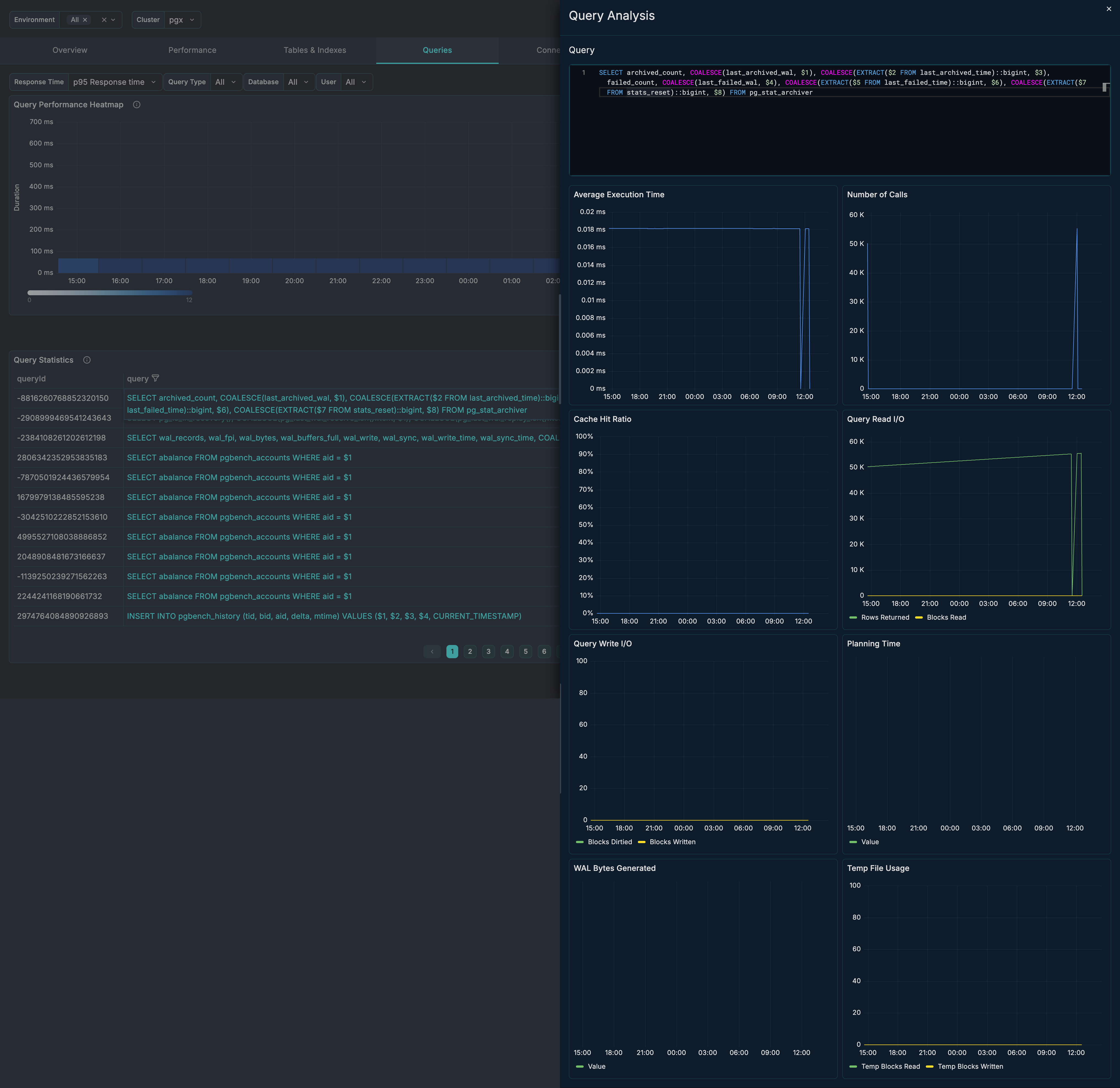Click the Query Performance Heatmap info icon
Image resolution: width=1120 pixels, height=1088 pixels.
137,105
